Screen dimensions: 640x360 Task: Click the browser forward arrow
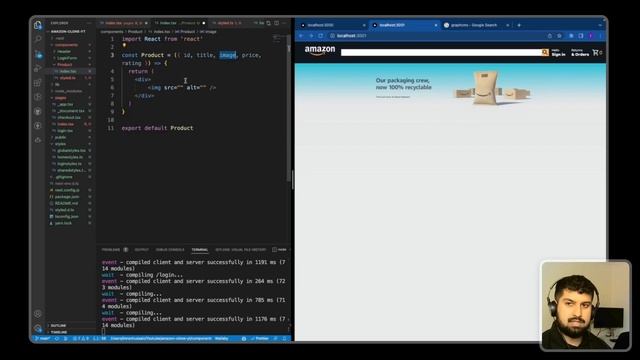tap(311, 36)
